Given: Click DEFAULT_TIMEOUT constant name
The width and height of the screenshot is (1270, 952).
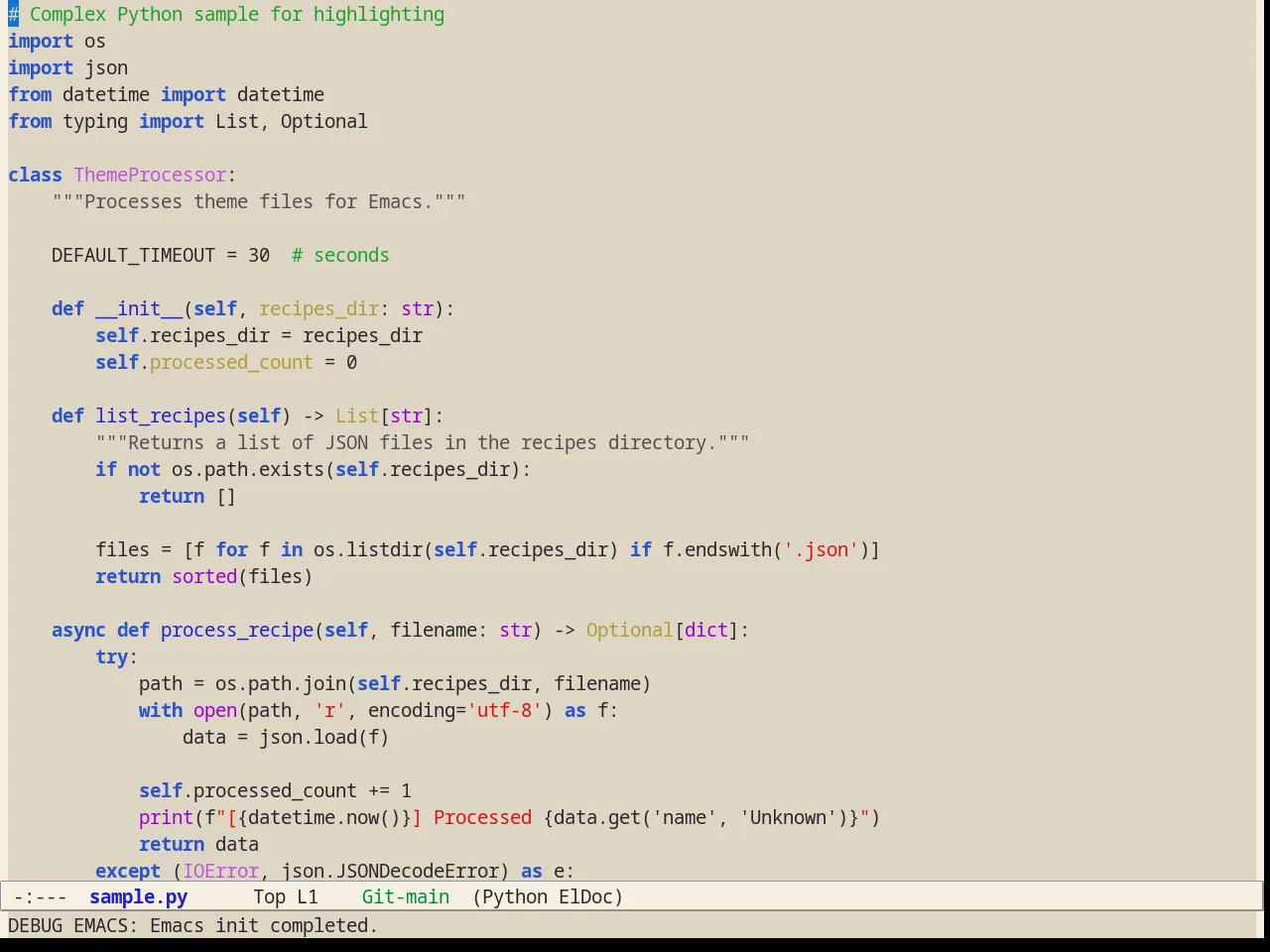Looking at the screenshot, I should pos(133,256).
